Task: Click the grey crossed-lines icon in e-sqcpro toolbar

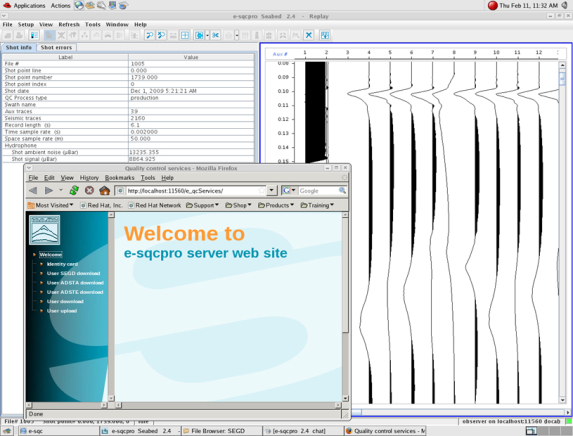Action: pos(61,35)
